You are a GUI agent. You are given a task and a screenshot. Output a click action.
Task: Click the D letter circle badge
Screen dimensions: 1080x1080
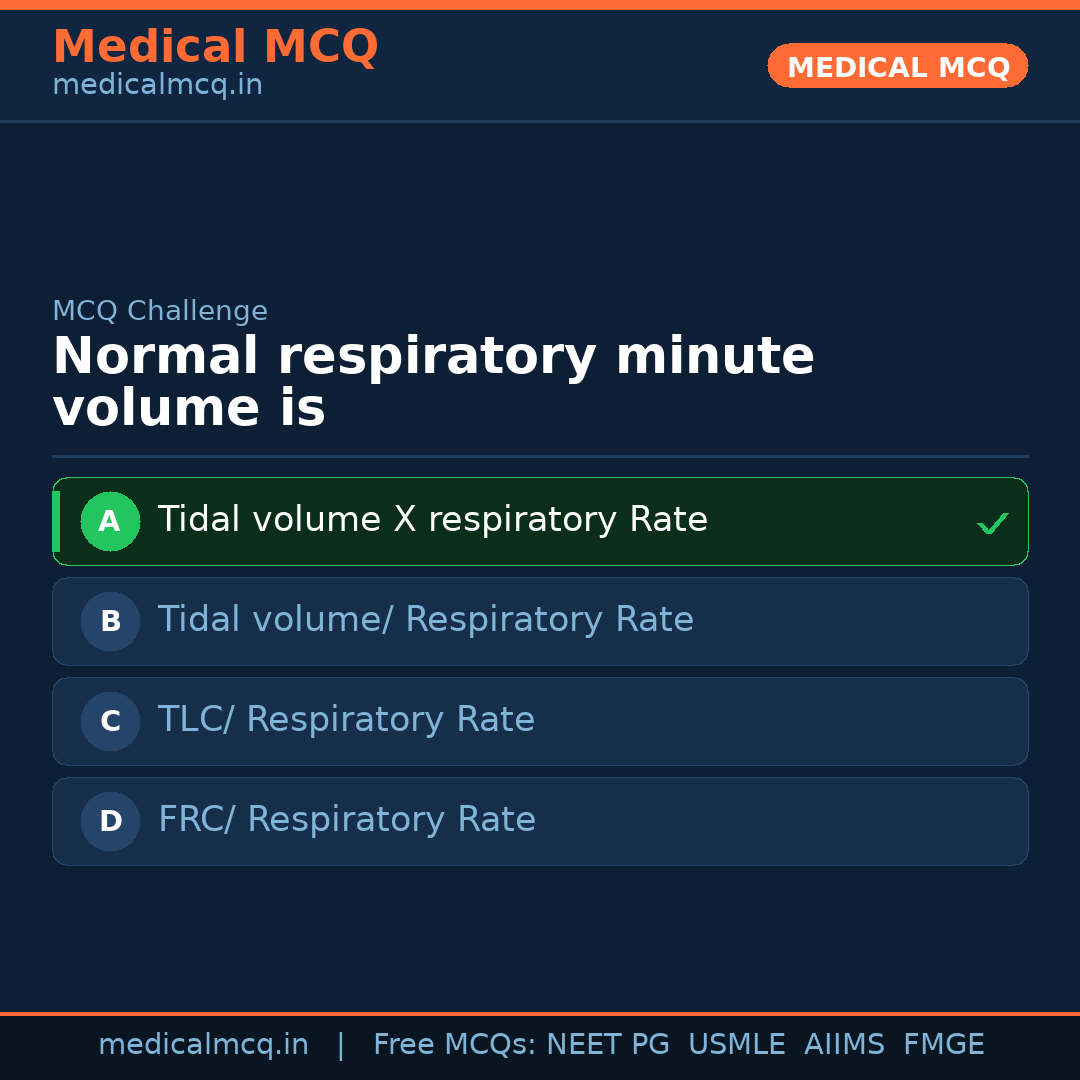pos(110,821)
